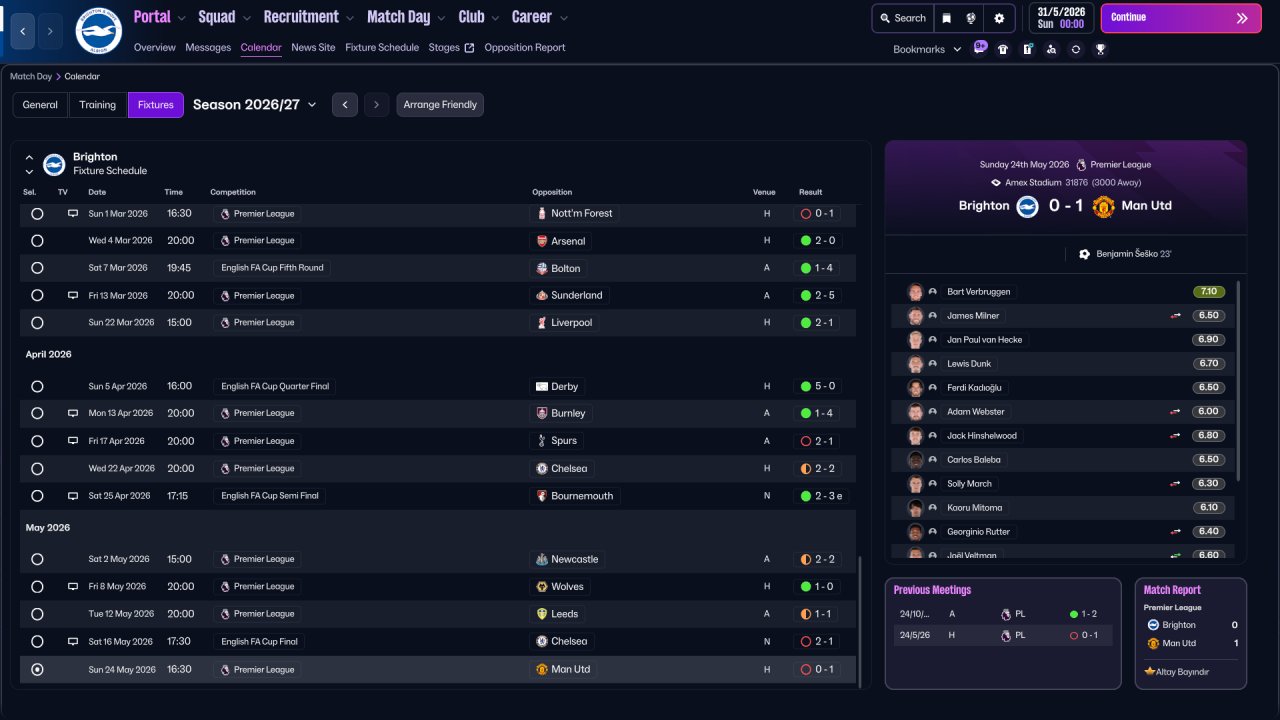Select the Arsenal fixture radio button

tap(37, 240)
